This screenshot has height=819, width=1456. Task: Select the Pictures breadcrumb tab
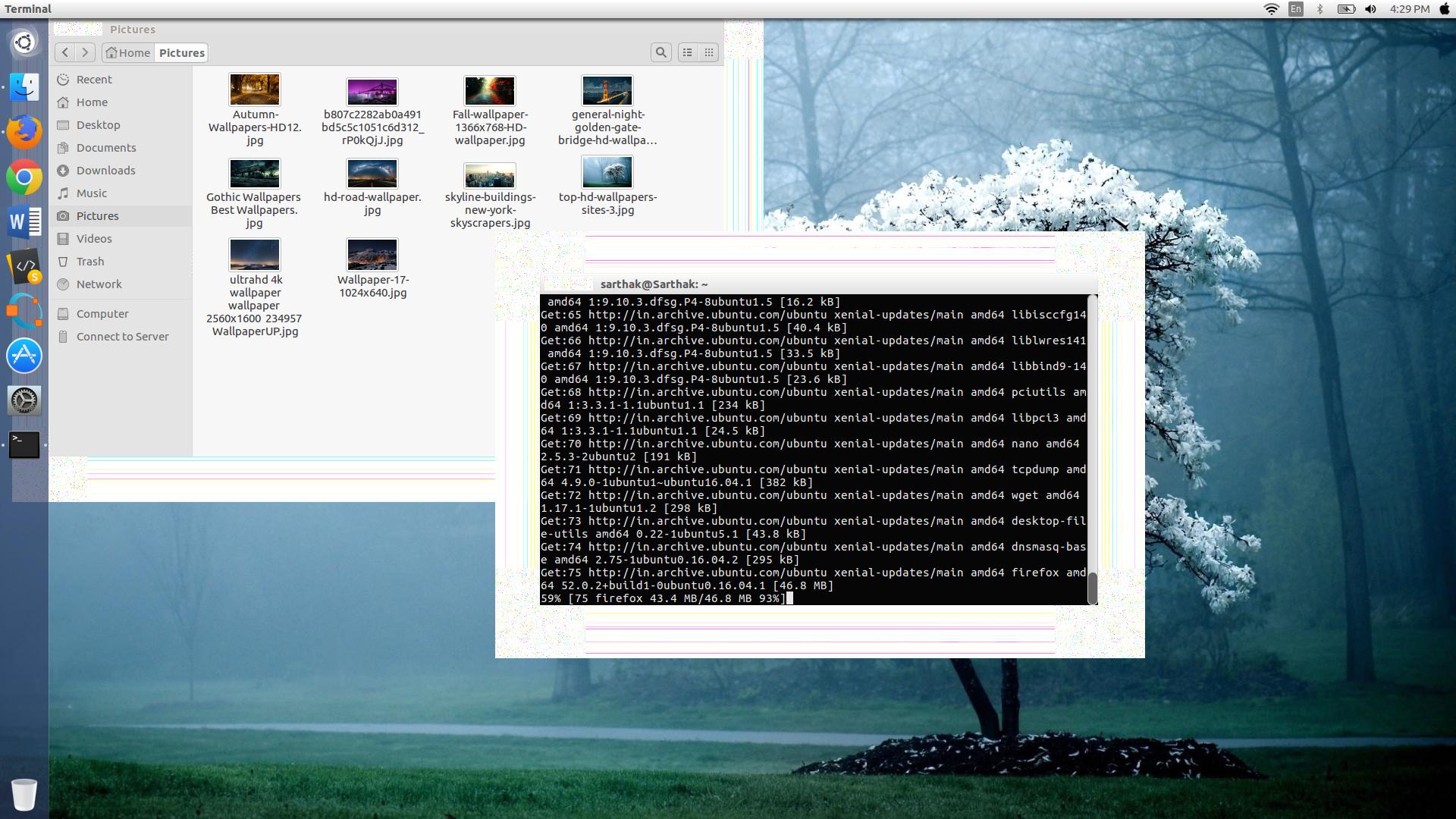(180, 52)
